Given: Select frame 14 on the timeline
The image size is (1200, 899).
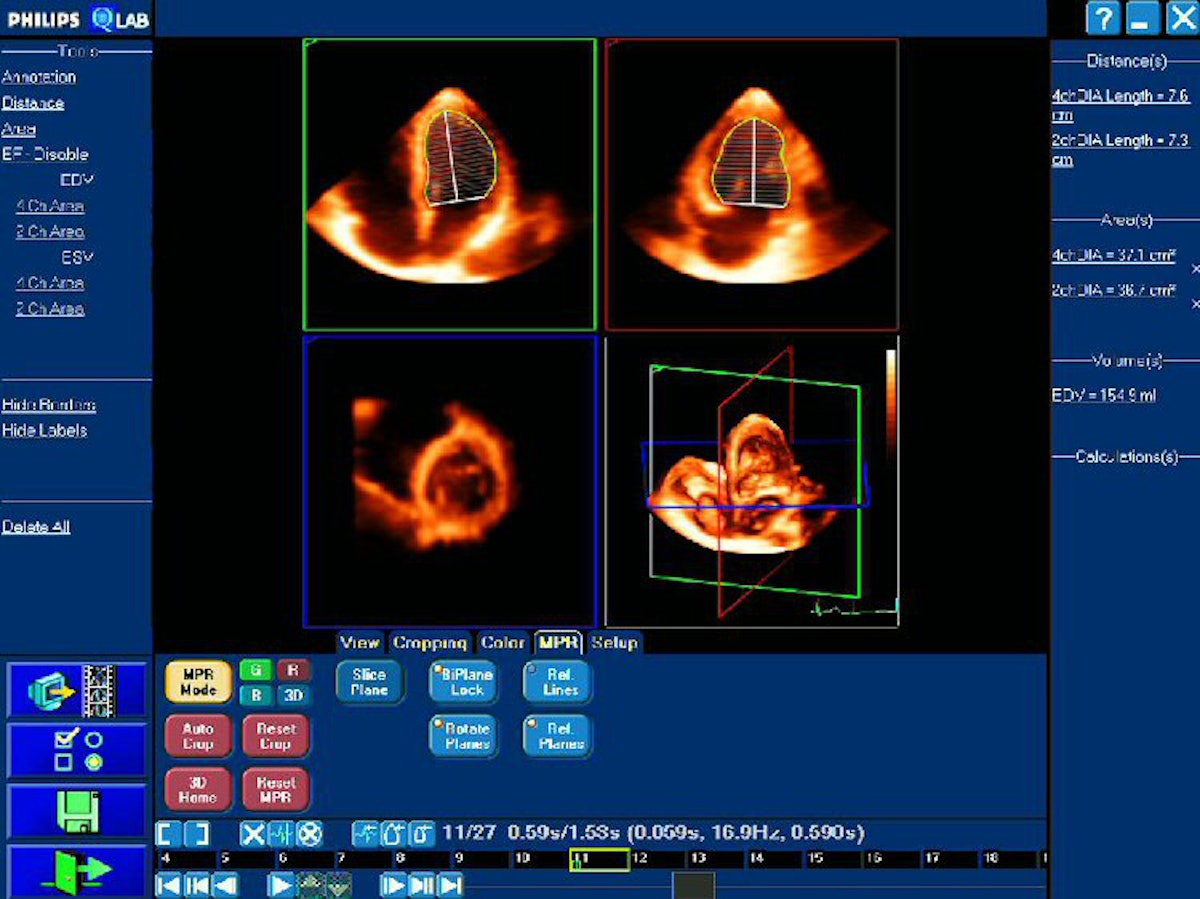Looking at the screenshot, I should tap(757, 859).
